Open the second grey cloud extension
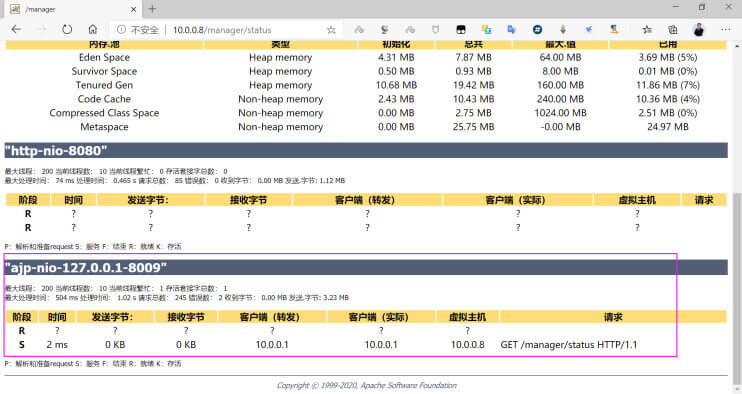This screenshot has width=742, height=394. point(410,30)
